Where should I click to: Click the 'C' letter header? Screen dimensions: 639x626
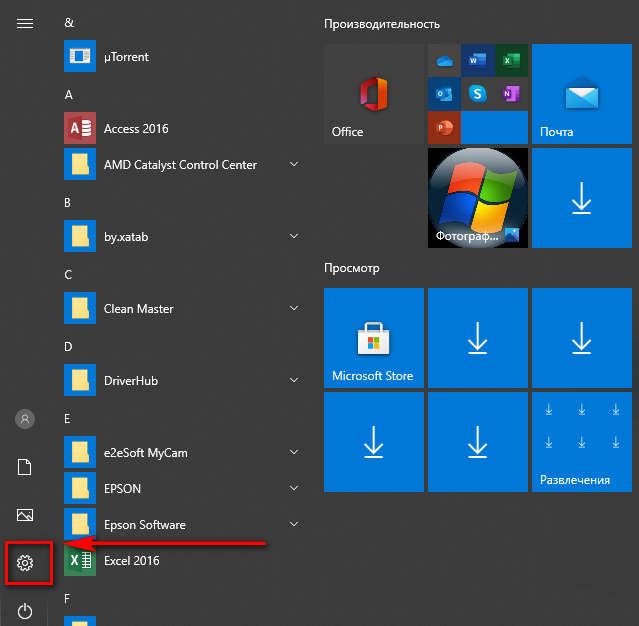(68, 275)
